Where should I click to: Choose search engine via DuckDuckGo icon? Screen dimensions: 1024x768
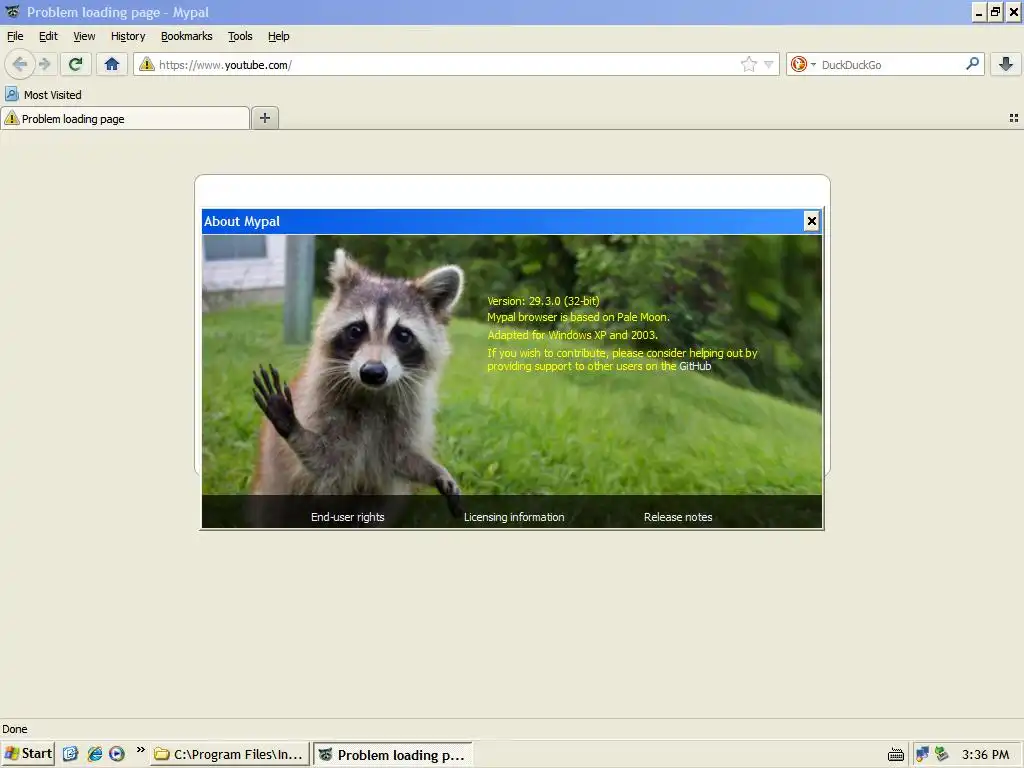point(803,64)
